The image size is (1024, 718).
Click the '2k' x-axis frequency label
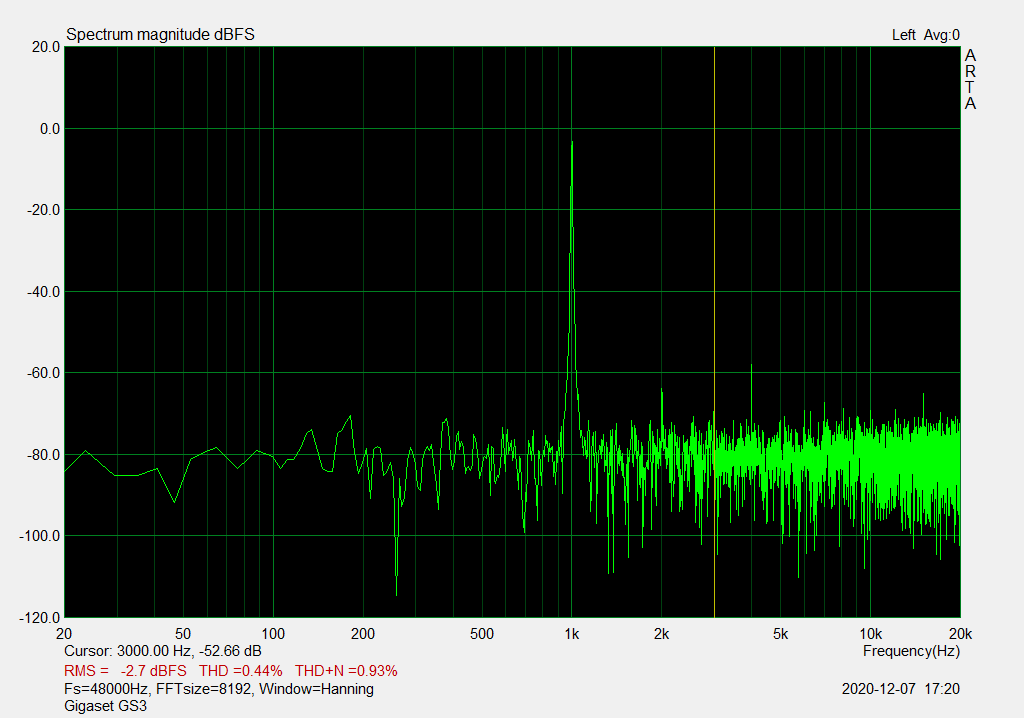662,634
